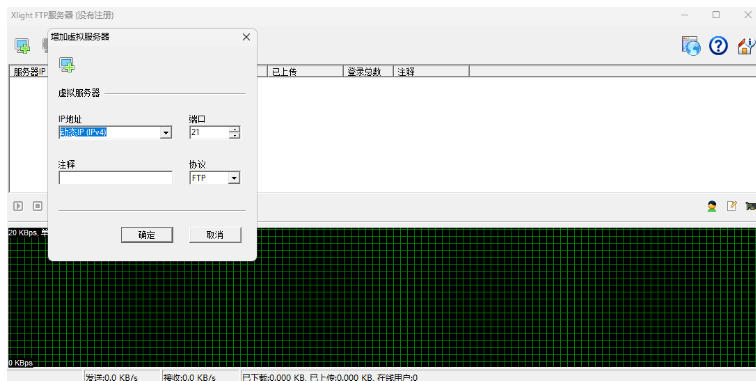This screenshot has width=756, height=381.
Task: Increase the 端口 port value
Action: pos(234,129)
